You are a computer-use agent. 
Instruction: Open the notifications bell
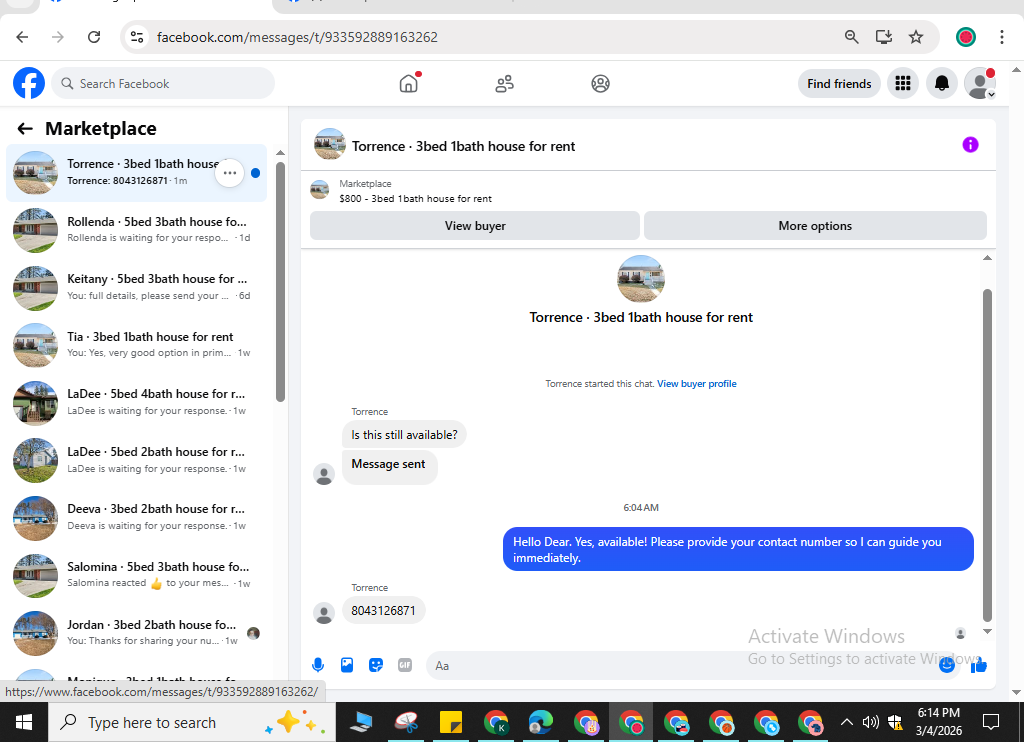tap(941, 84)
